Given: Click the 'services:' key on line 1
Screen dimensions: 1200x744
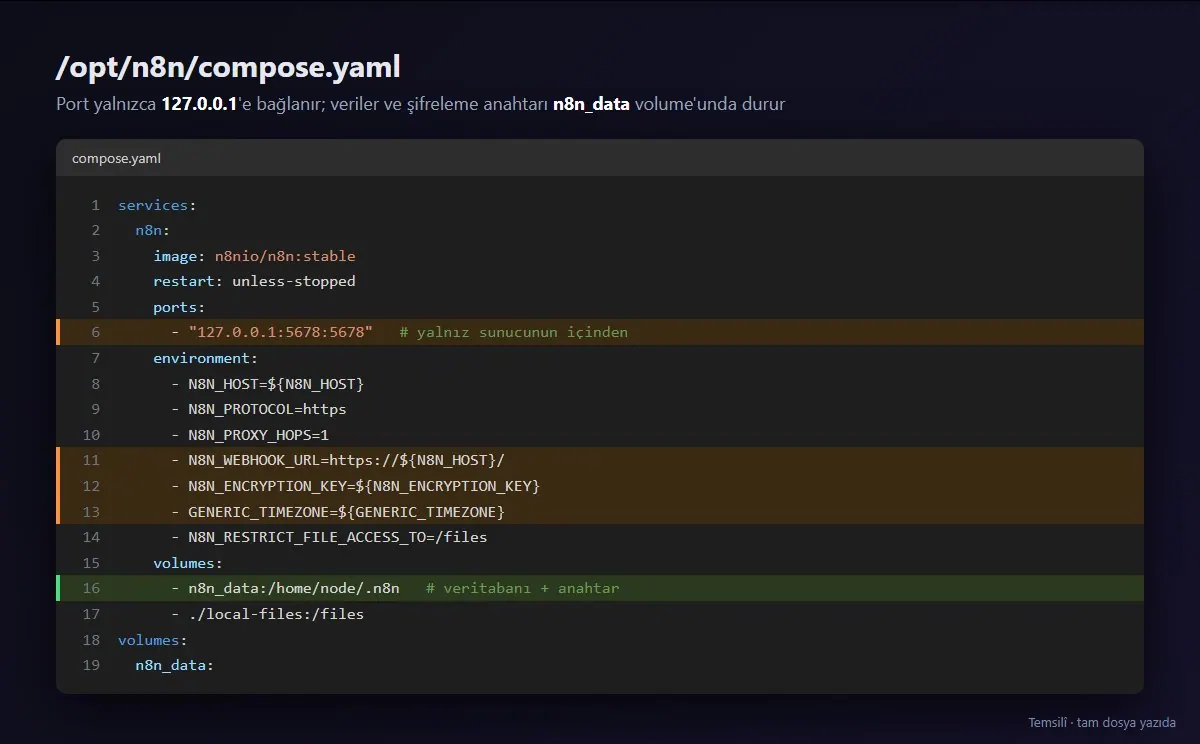Looking at the screenshot, I should pos(157,205).
